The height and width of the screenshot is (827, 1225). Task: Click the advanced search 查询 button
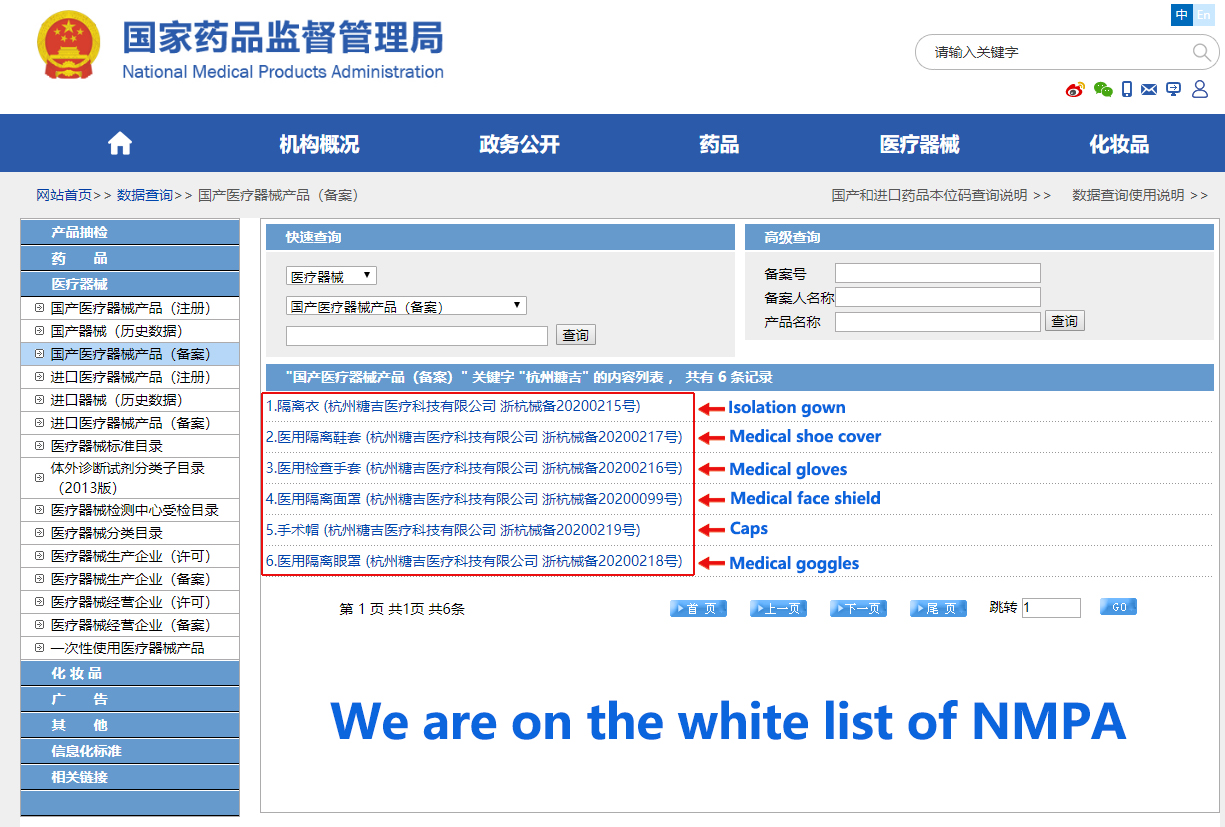click(x=1065, y=321)
